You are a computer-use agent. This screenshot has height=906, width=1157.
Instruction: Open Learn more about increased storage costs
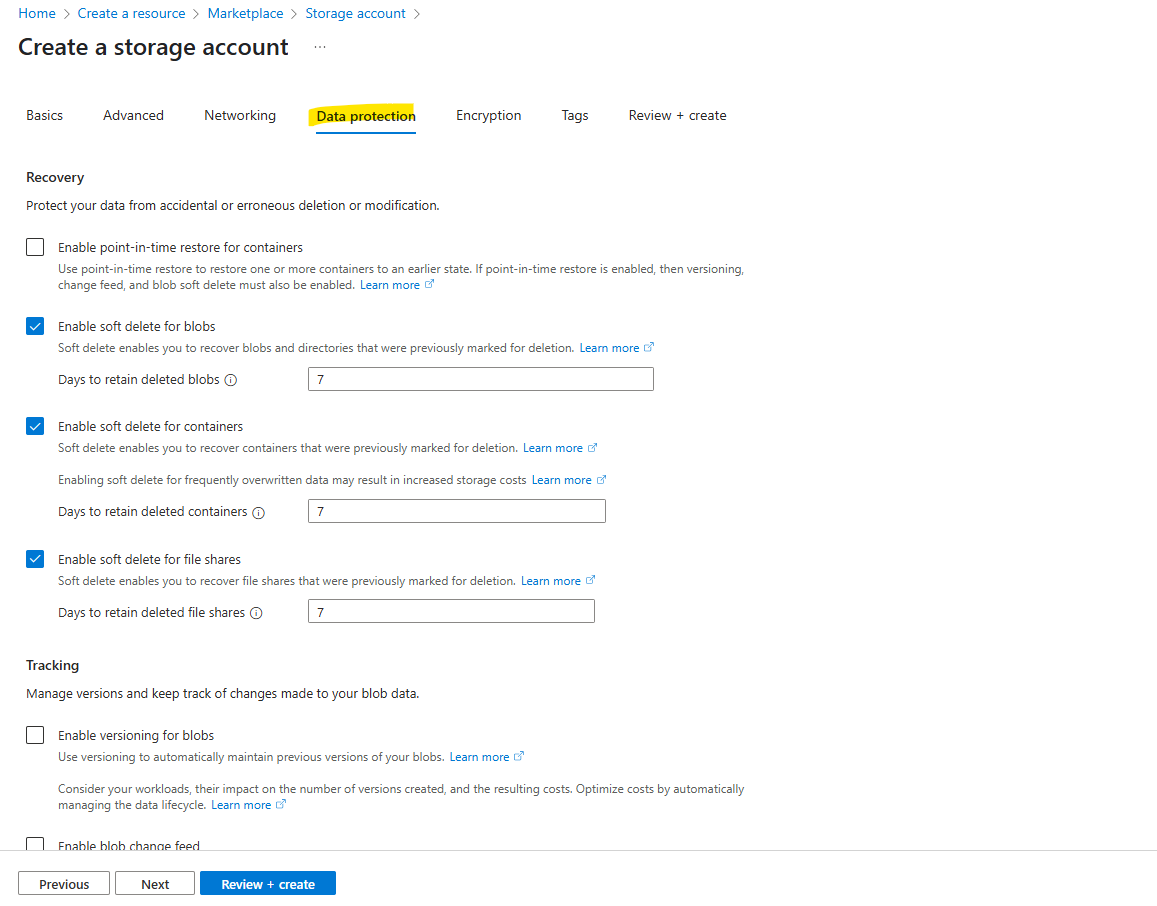pyautogui.click(x=562, y=480)
